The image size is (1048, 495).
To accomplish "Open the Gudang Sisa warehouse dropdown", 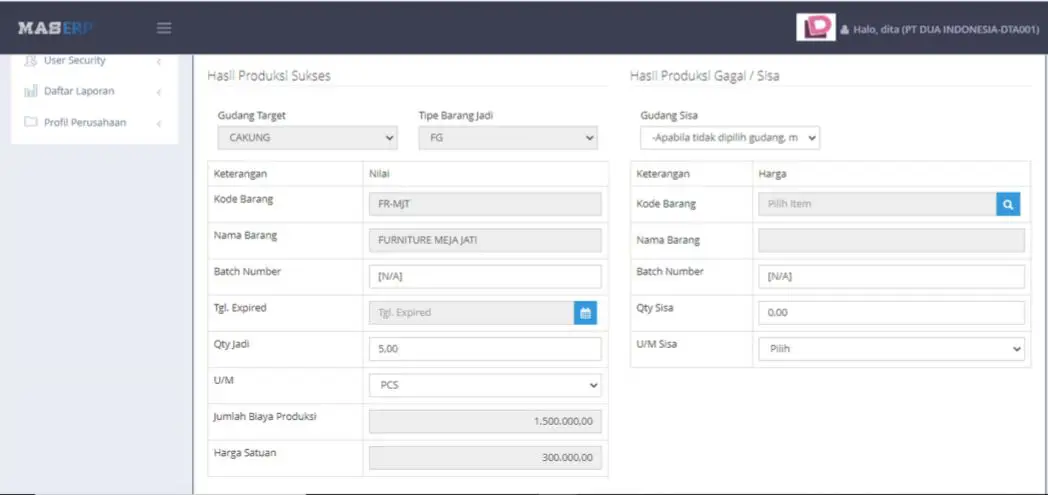I will click(x=730, y=138).
